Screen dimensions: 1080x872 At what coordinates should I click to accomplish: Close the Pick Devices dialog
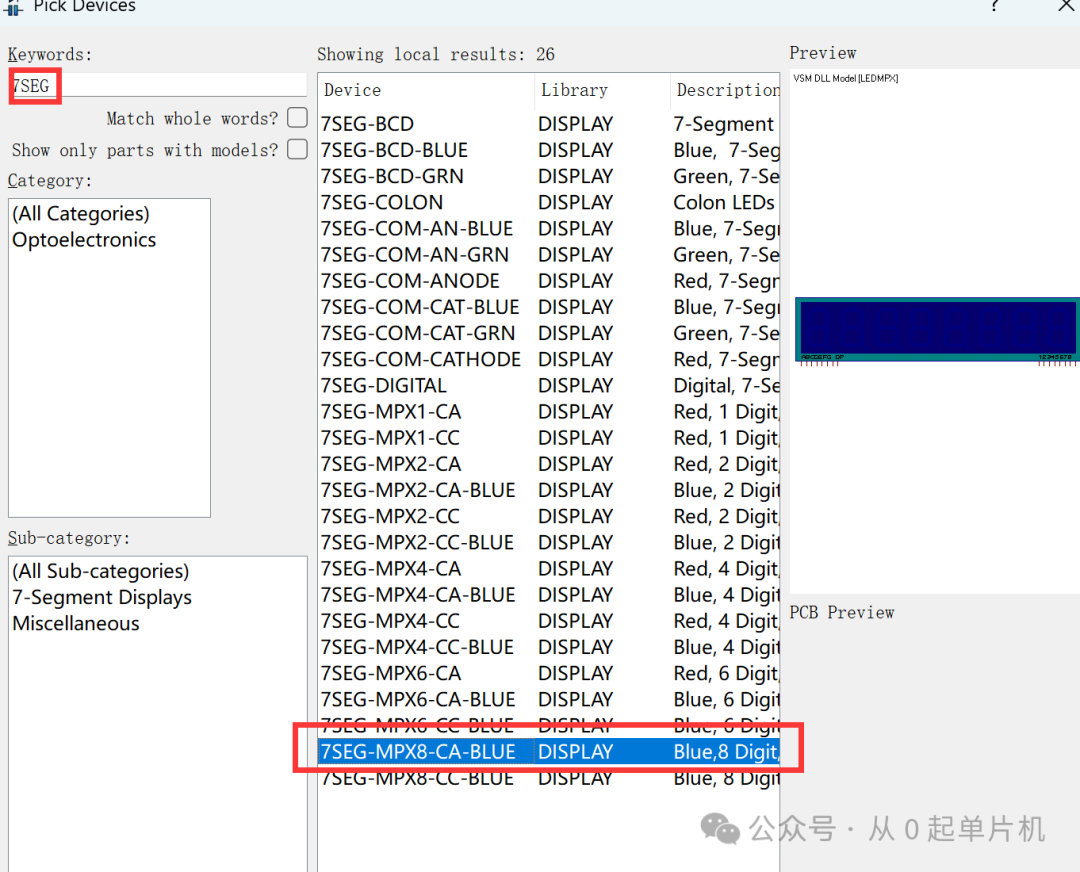(x=1065, y=6)
